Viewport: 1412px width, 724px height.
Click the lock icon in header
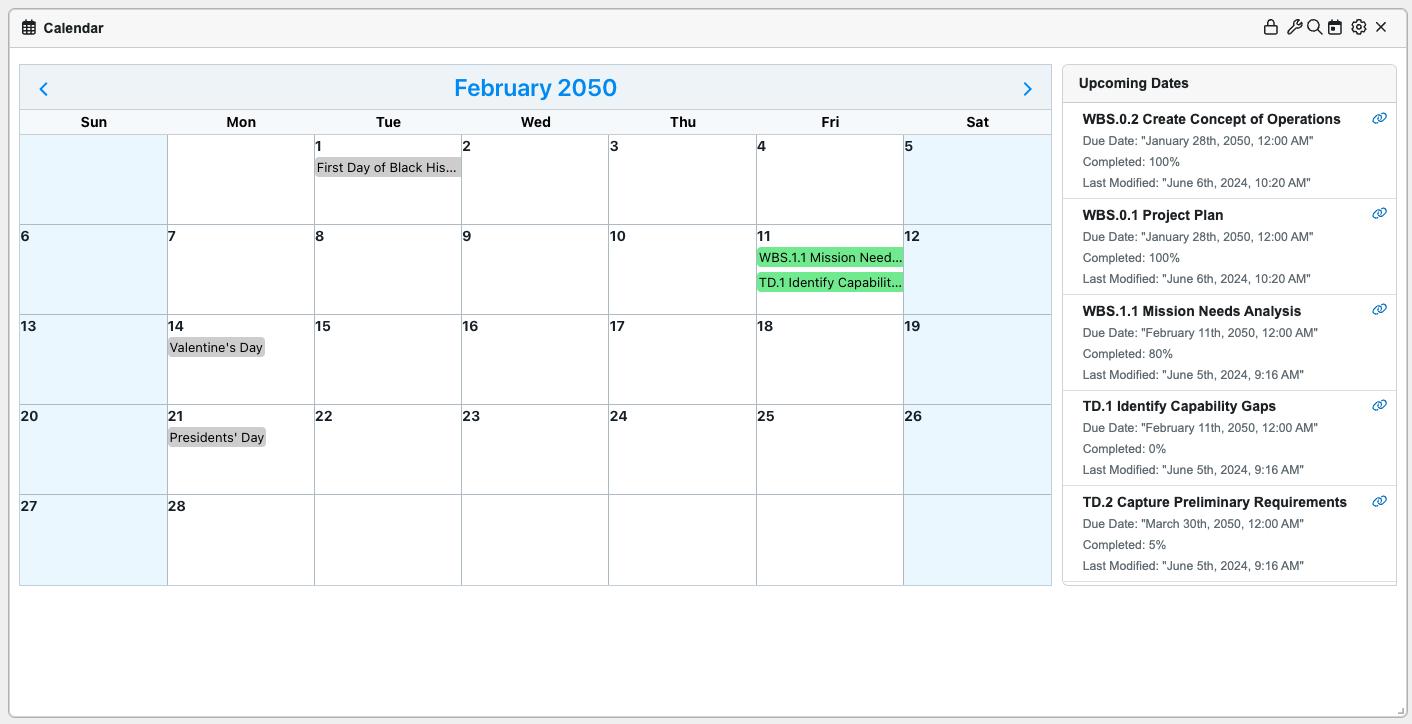(x=1271, y=28)
